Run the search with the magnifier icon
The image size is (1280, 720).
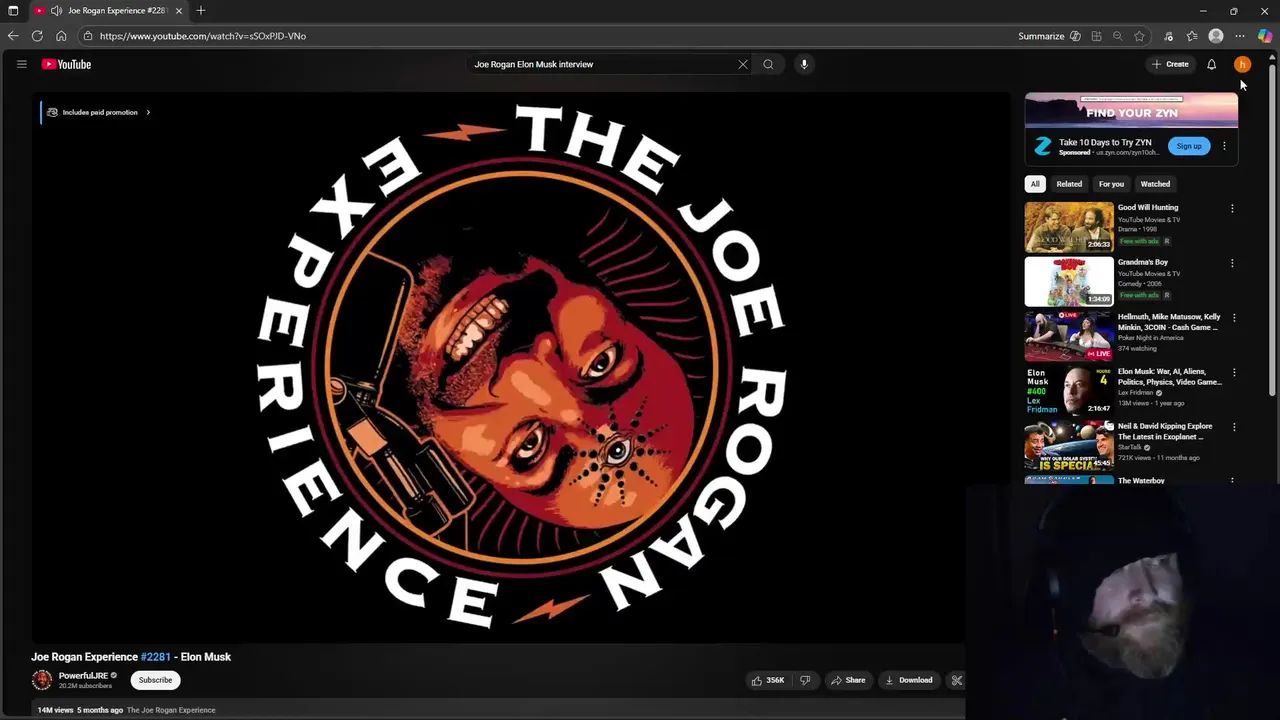click(768, 64)
